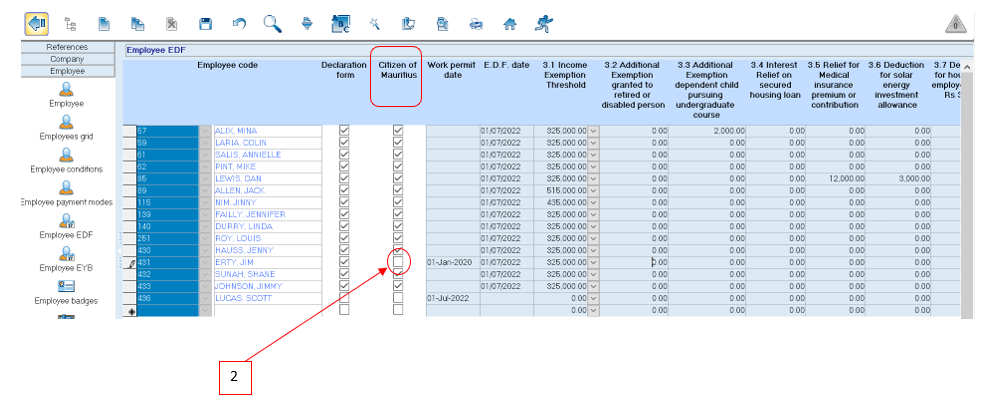This screenshot has height=402, width=1007.
Task: Click the Citizen of Mauritius column header
Action: [x=397, y=72]
